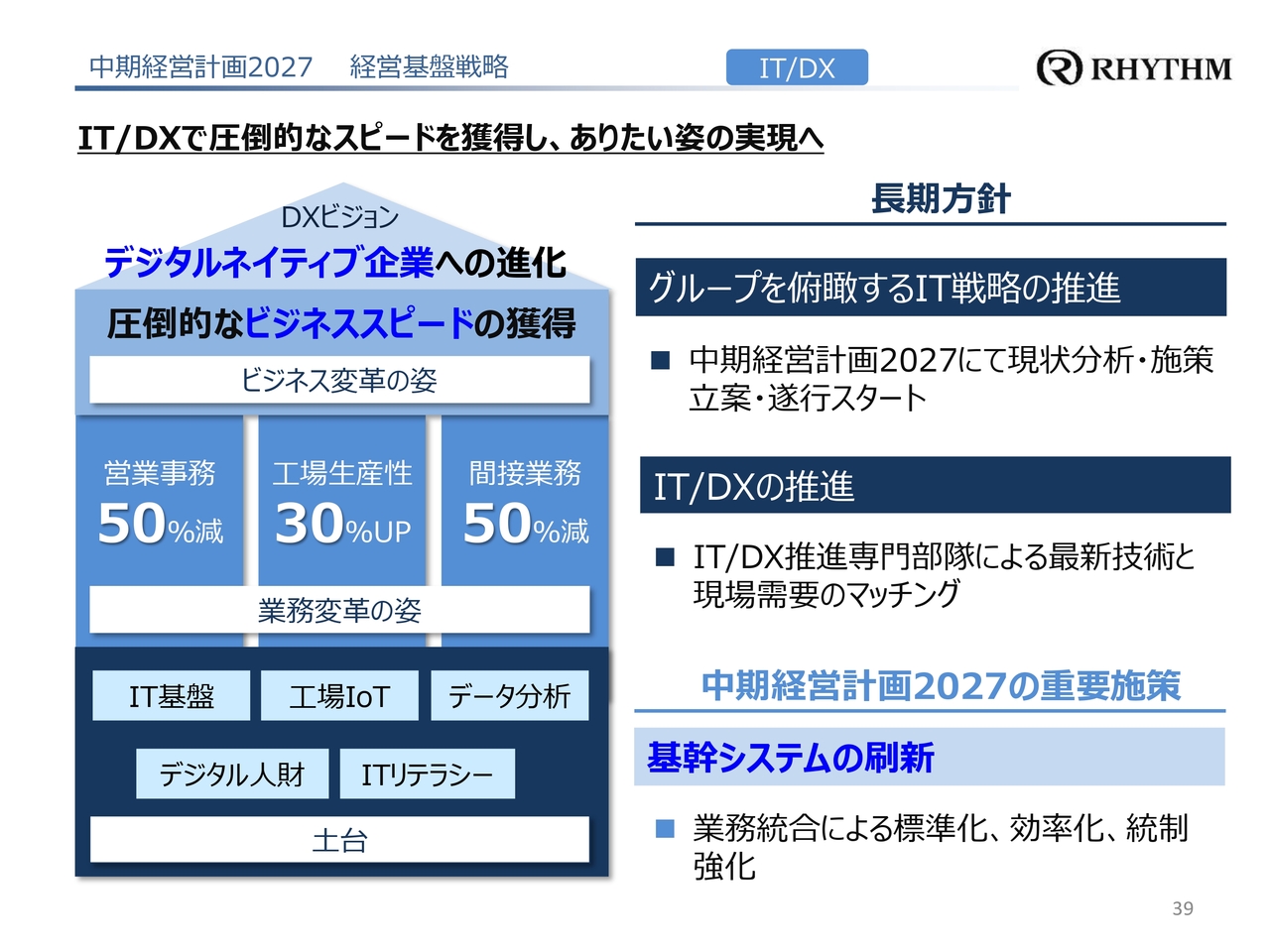Viewport: 1270px width, 952px height.
Task: Click the blue IT/DX badge in the header
Action: [x=797, y=67]
